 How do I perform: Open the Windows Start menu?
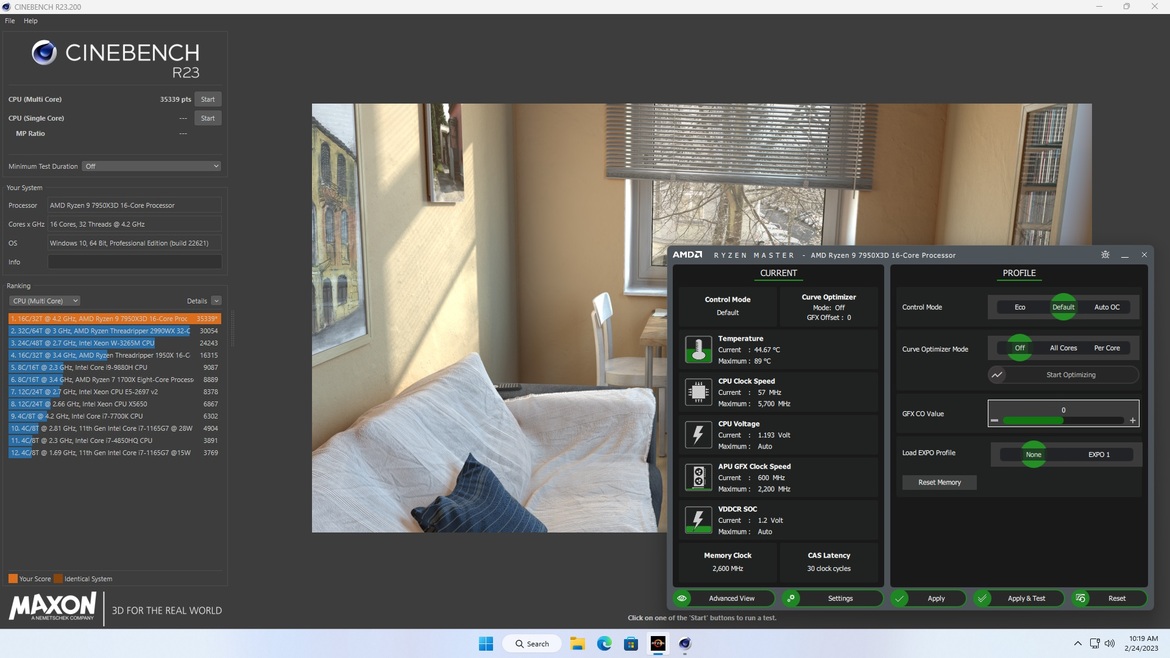click(x=486, y=643)
